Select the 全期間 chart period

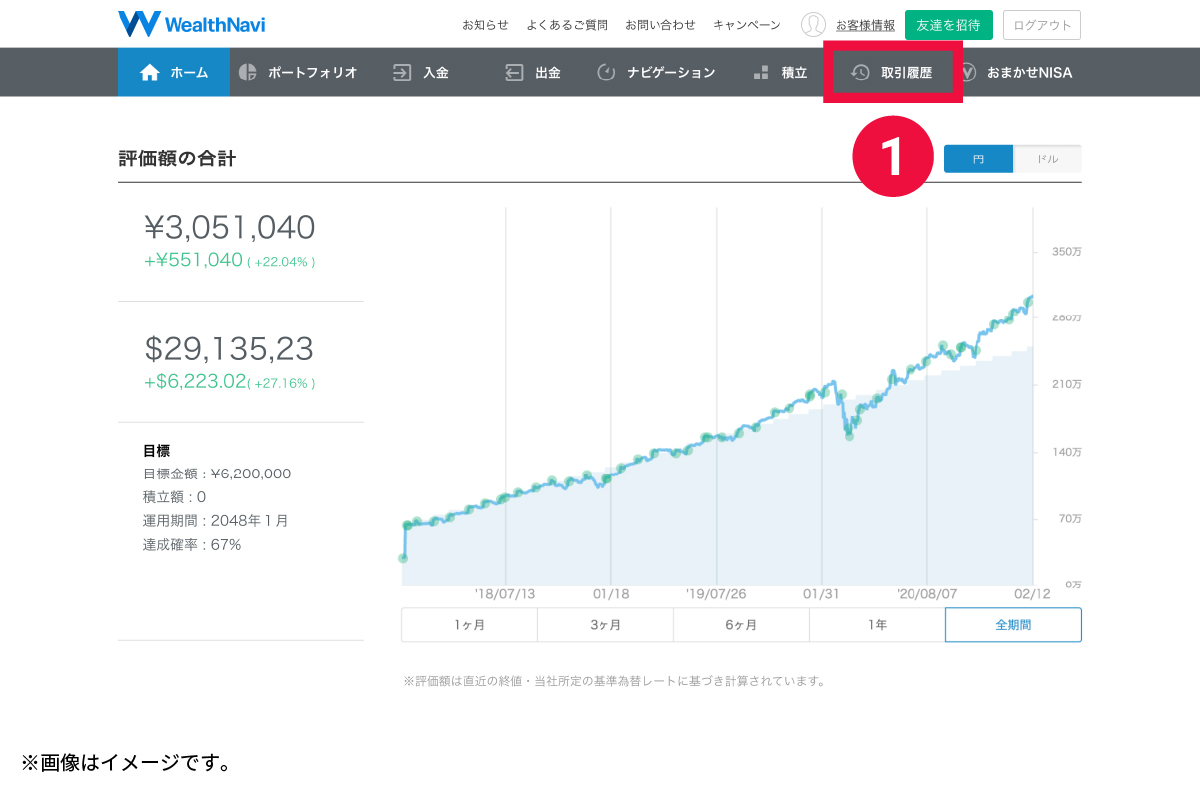coord(1013,625)
